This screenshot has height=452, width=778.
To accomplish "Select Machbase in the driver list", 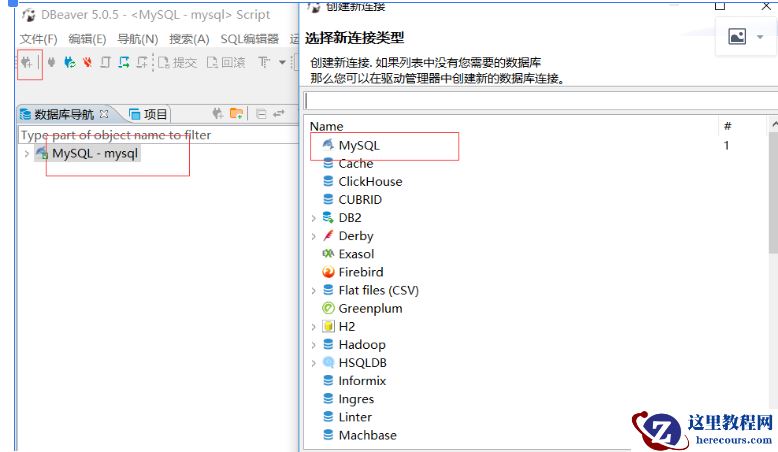I will click(x=368, y=435).
